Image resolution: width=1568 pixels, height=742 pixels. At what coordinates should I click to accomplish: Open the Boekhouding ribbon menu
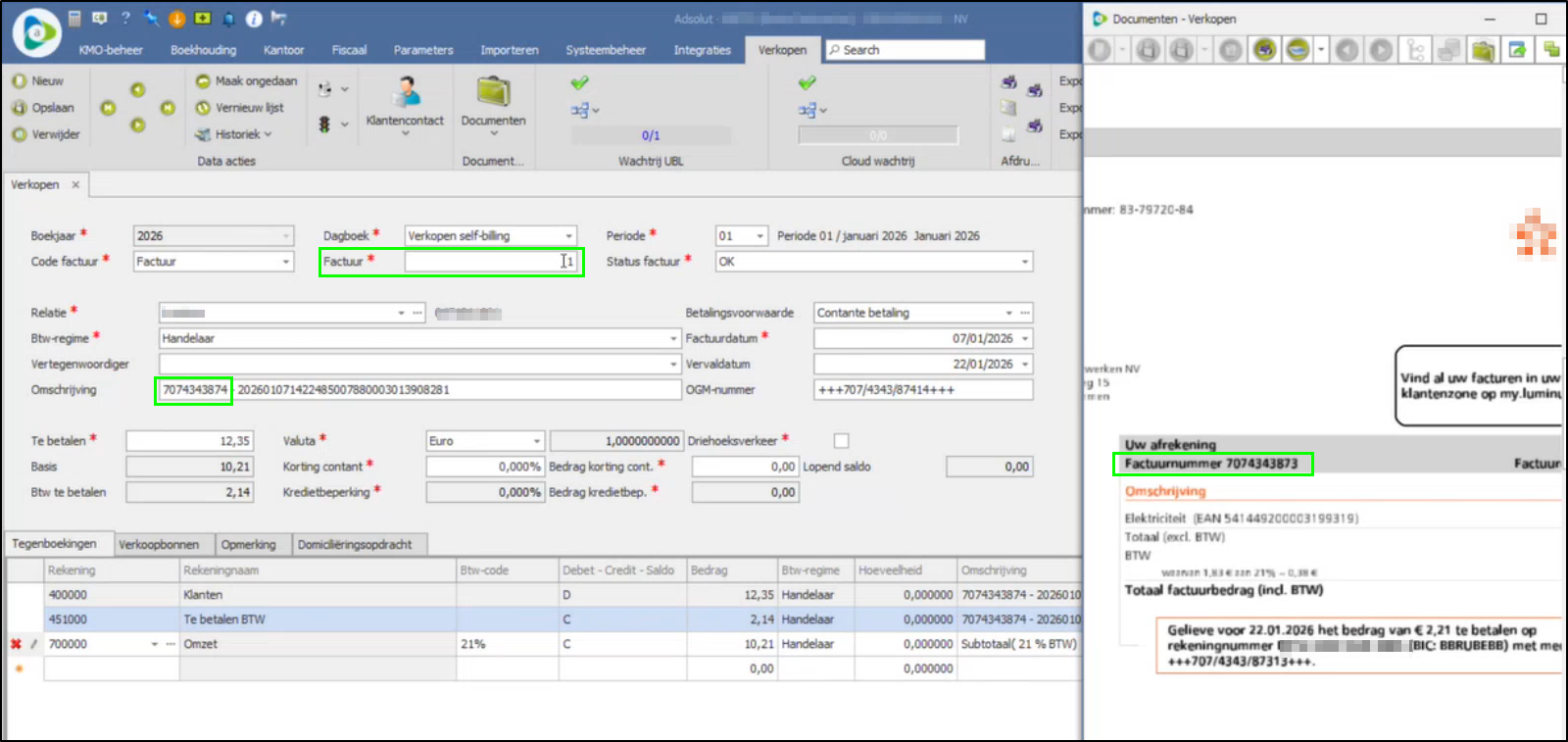coord(203,50)
